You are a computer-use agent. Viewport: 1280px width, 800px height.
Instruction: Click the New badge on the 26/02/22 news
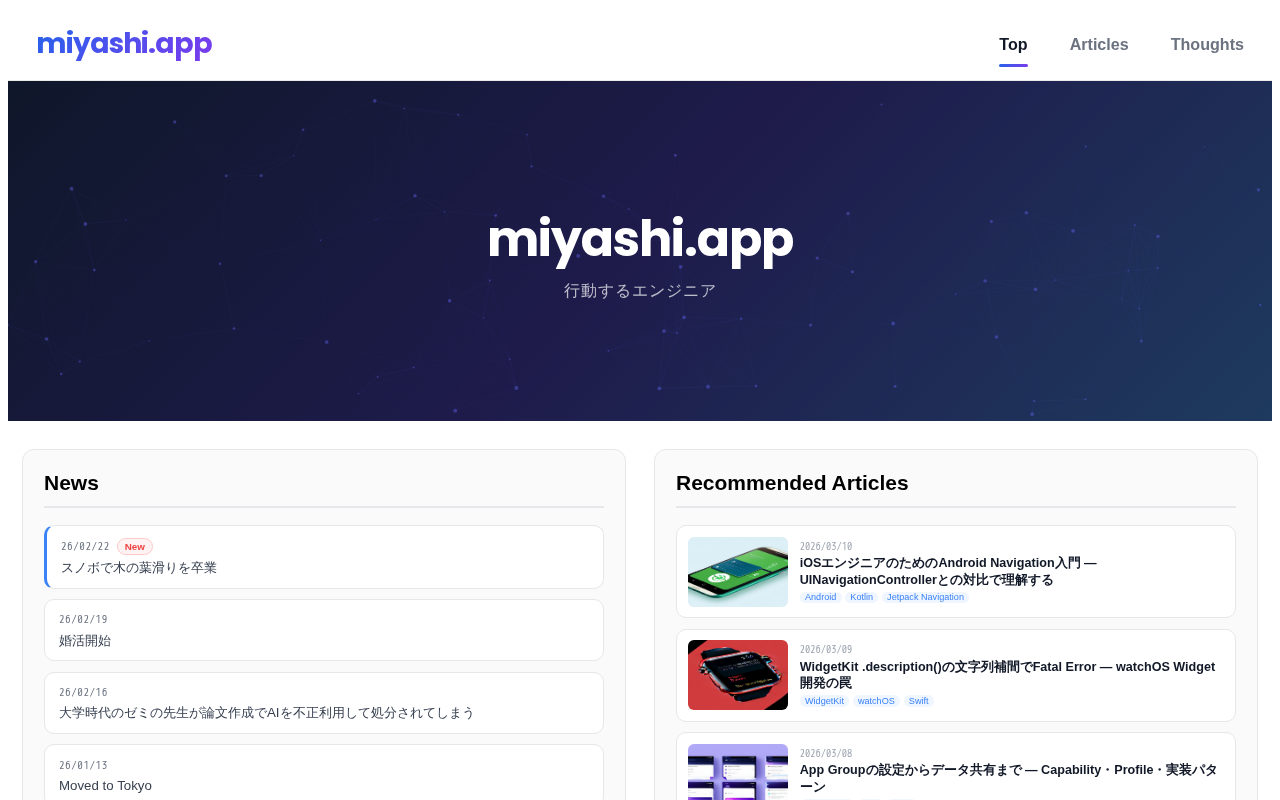[x=135, y=547]
